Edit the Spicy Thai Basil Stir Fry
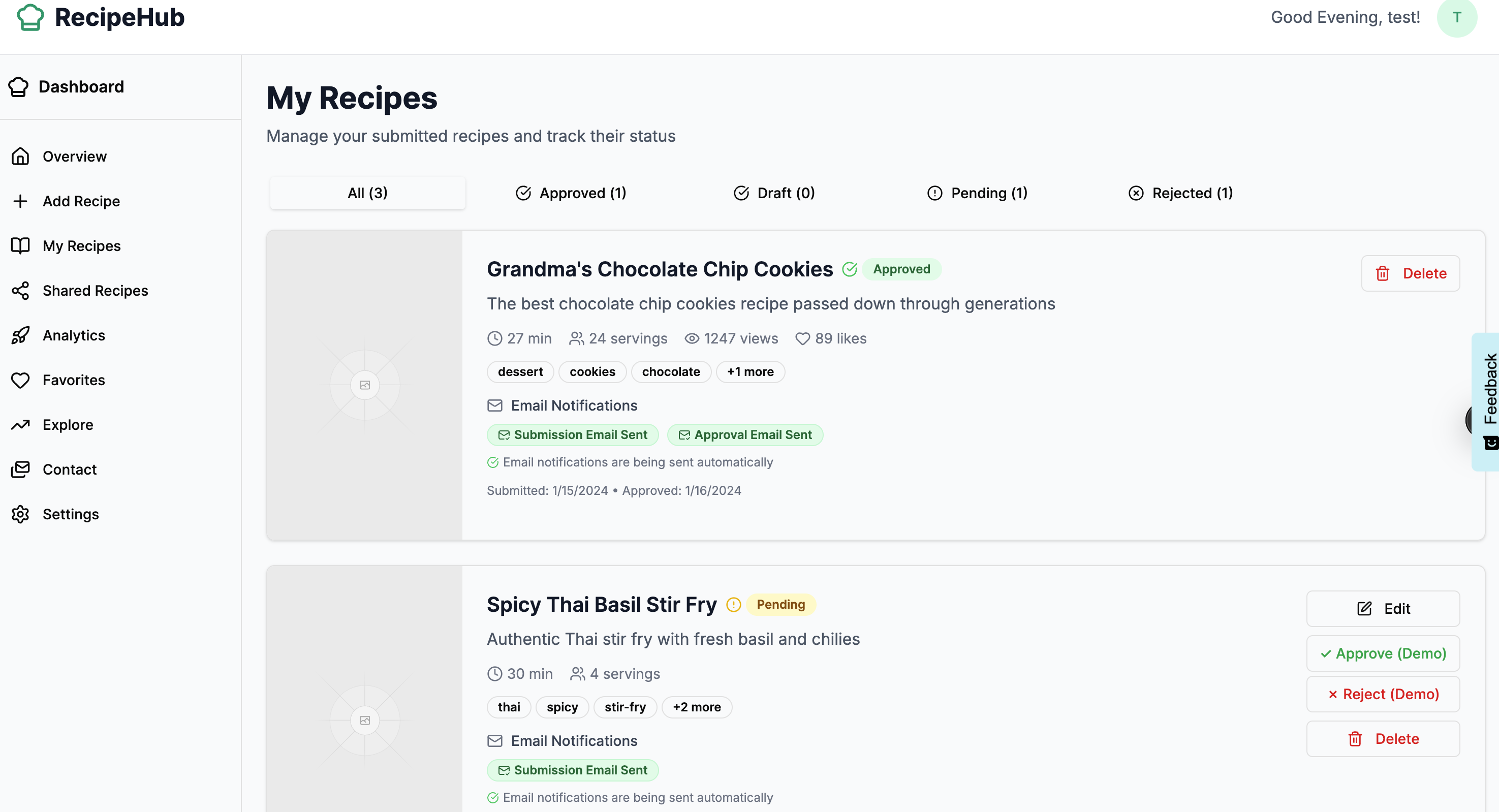 click(x=1383, y=609)
